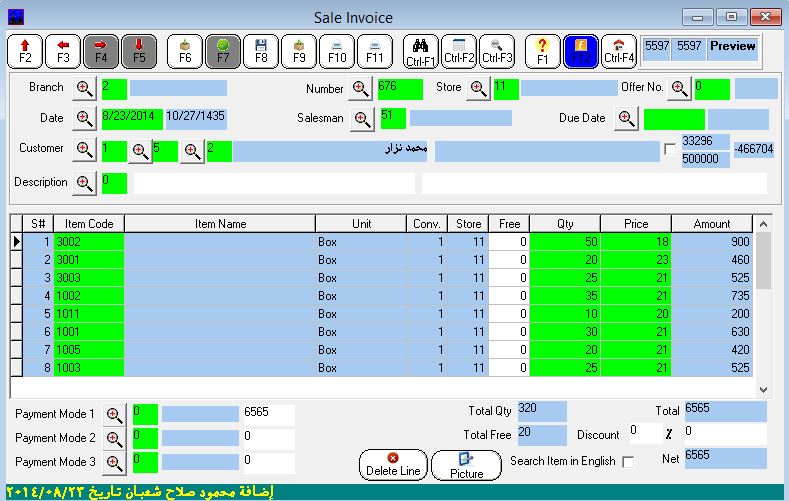Open the Branch lookup magnifier
The image size is (789, 501).
84,89
